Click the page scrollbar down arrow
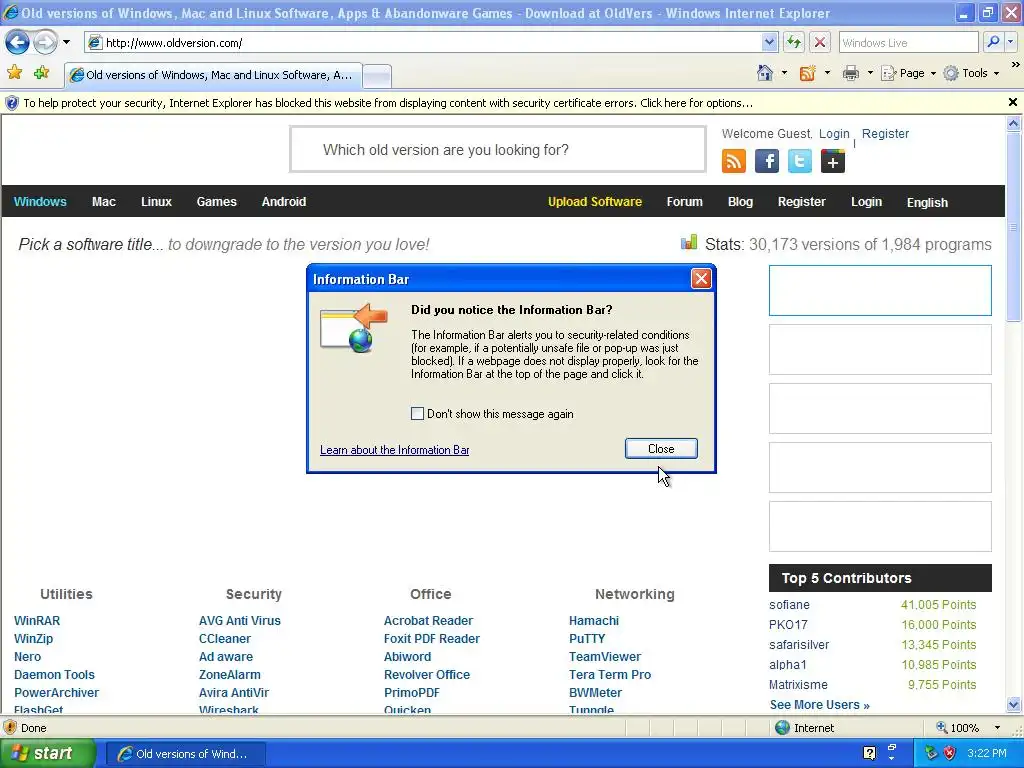The image size is (1024, 768). [1014, 705]
